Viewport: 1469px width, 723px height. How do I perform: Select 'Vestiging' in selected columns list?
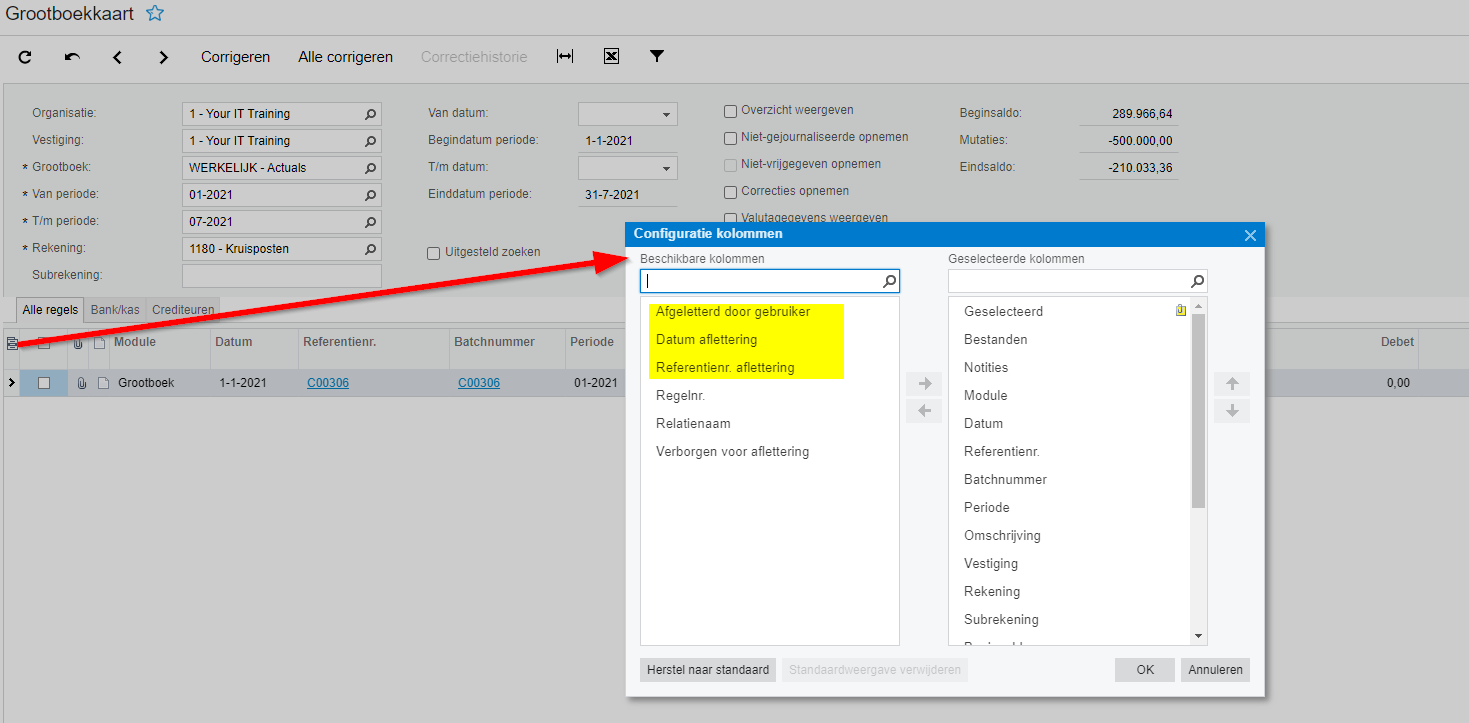[x=1070, y=564]
